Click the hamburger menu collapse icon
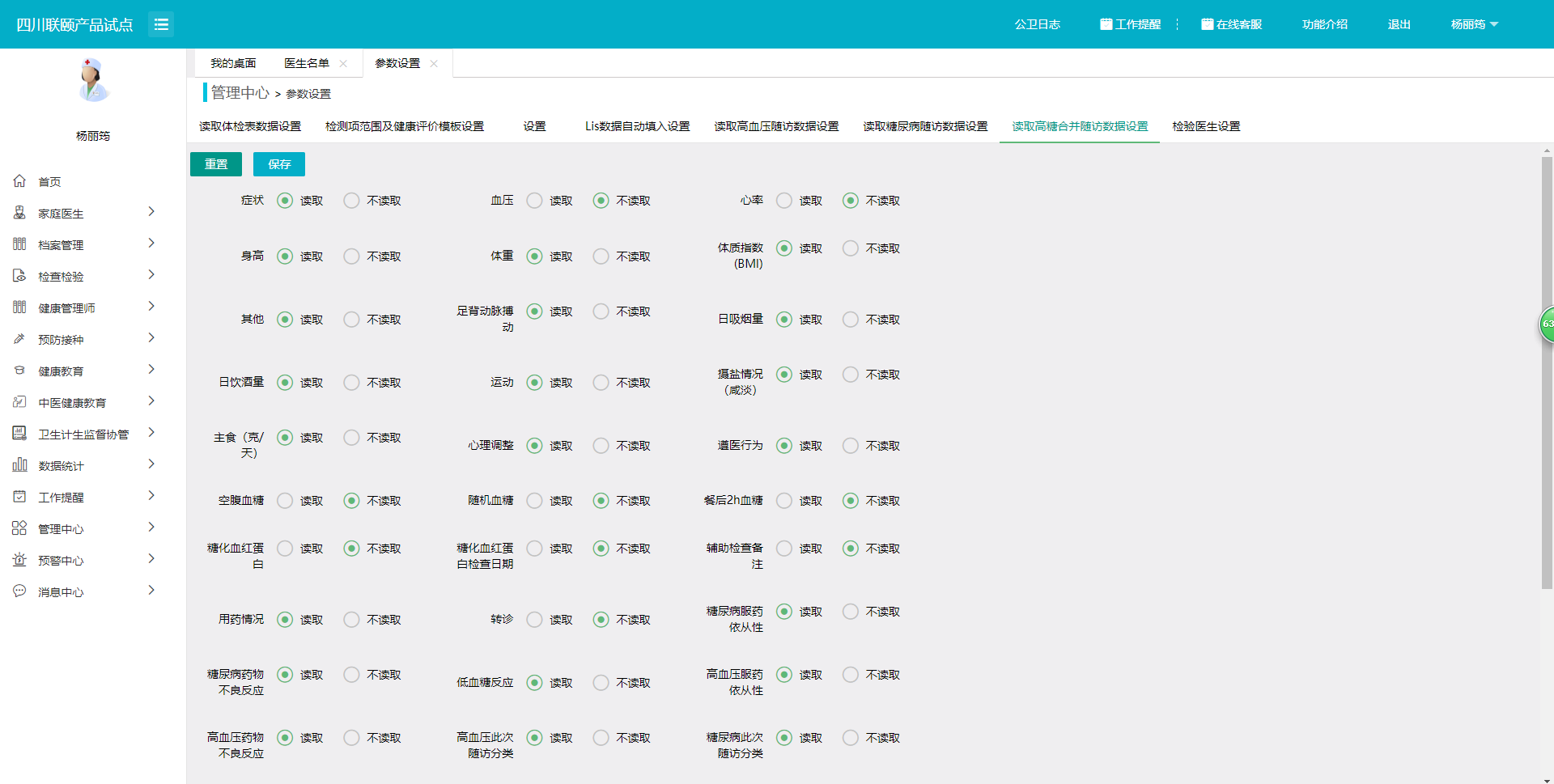 [x=161, y=24]
